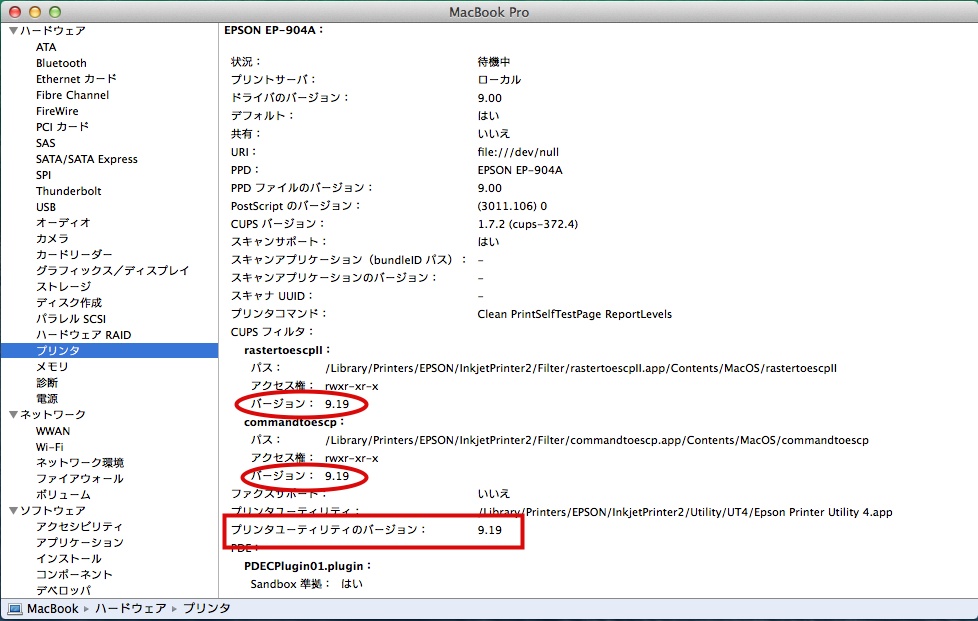Click the (3011.106) 0 PostScript value
978x621 pixels.
pyautogui.click(x=512, y=206)
